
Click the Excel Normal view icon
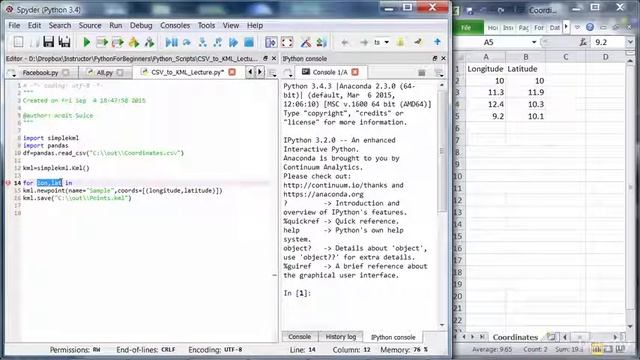[x=597, y=349]
